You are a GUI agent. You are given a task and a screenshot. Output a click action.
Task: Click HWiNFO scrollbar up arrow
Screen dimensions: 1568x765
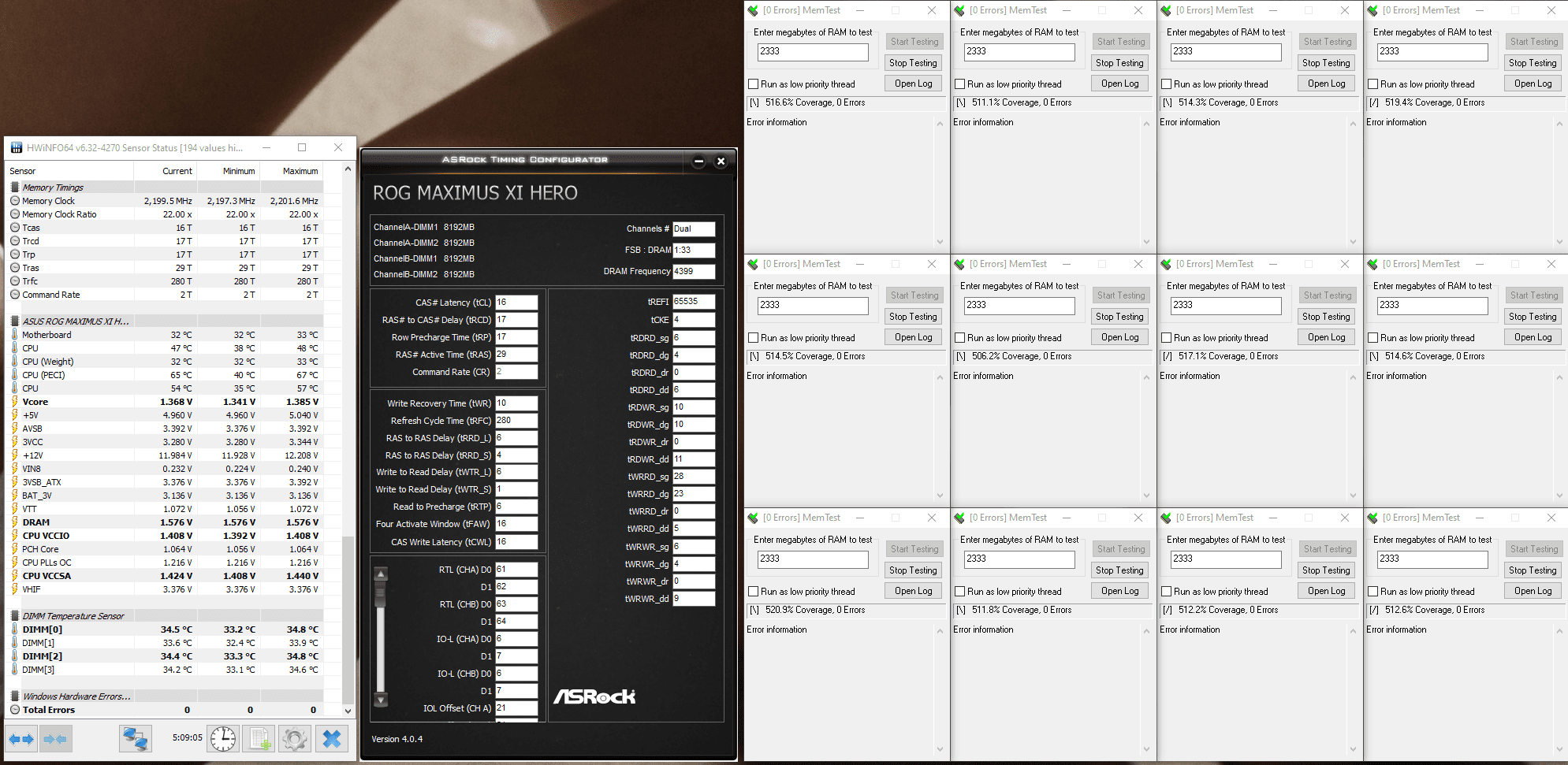point(348,169)
